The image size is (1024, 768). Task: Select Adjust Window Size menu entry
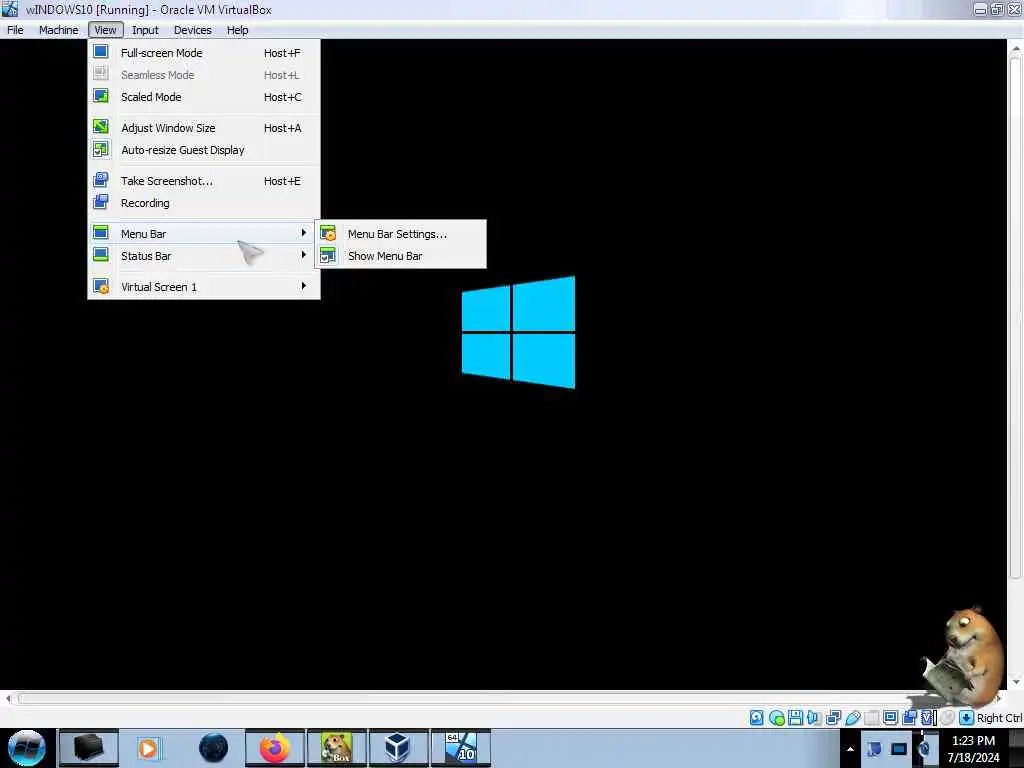(x=204, y=128)
